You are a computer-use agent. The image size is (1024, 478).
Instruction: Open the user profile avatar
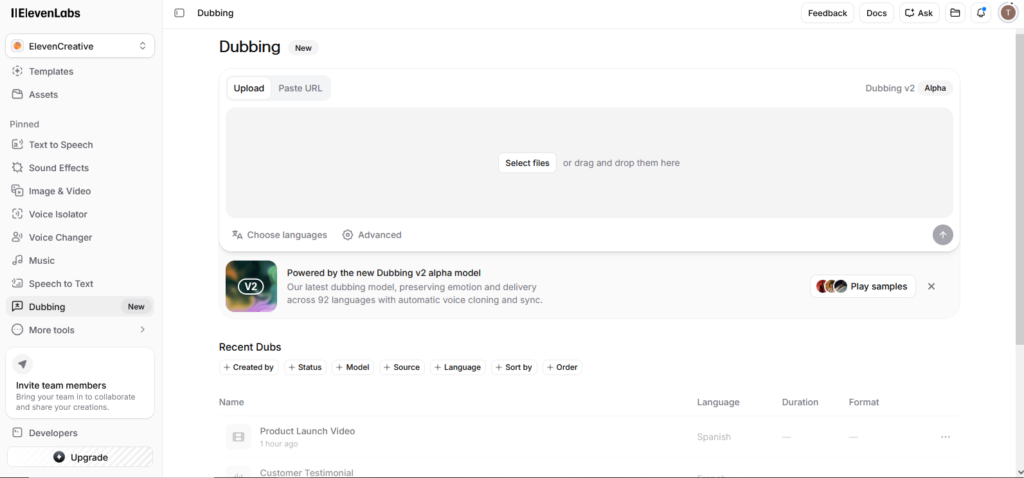[1008, 13]
